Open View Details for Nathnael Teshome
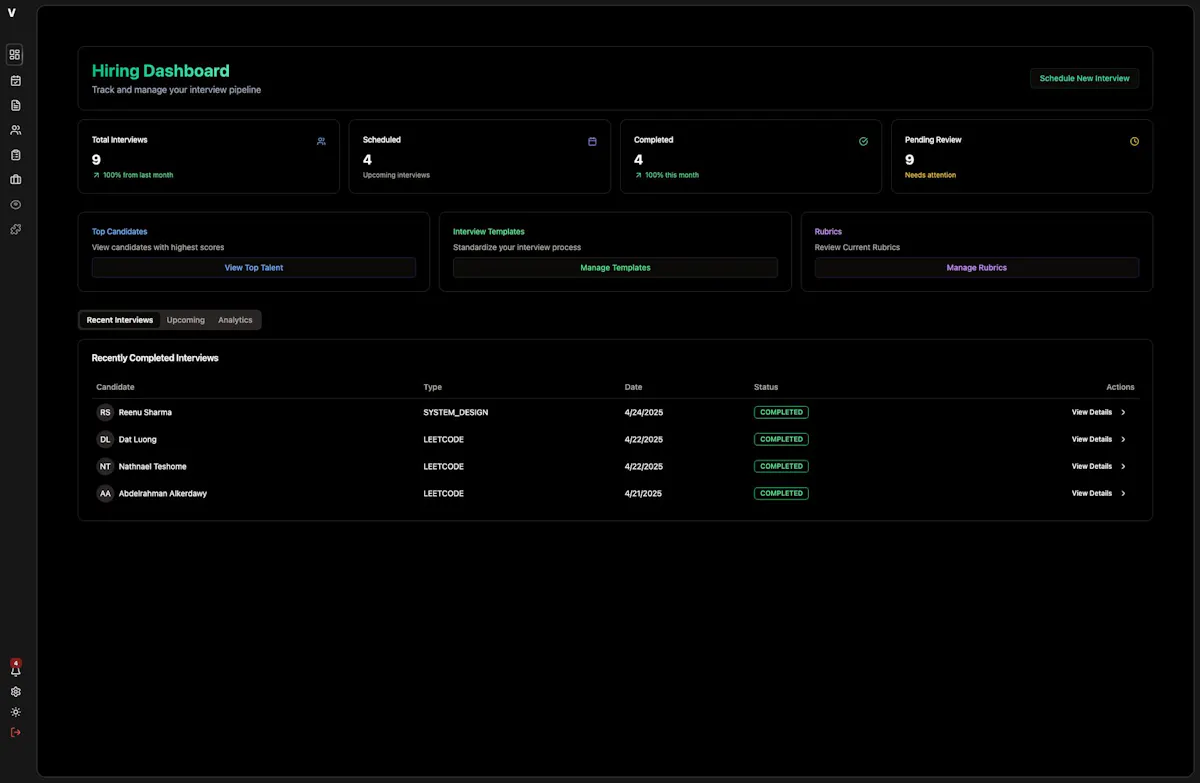Viewport: 1200px width, 783px height. pyautogui.click(x=1092, y=466)
